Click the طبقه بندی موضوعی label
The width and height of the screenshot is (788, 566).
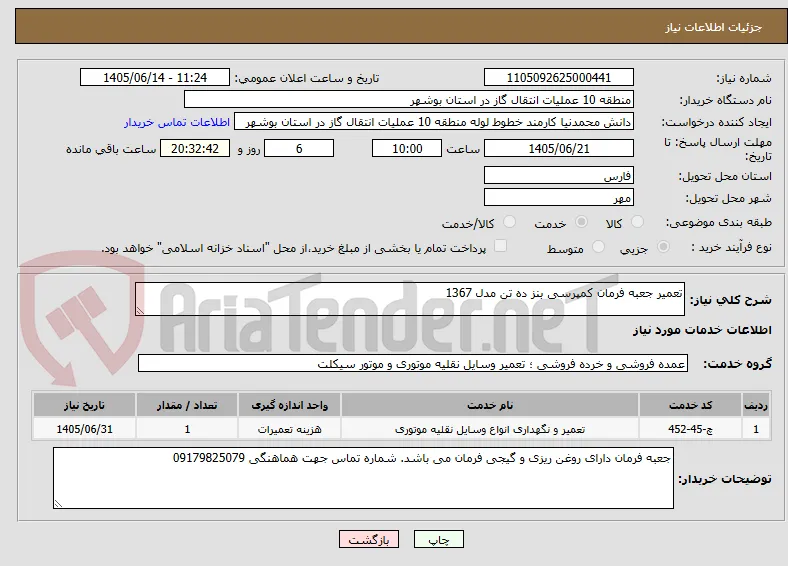(x=719, y=222)
